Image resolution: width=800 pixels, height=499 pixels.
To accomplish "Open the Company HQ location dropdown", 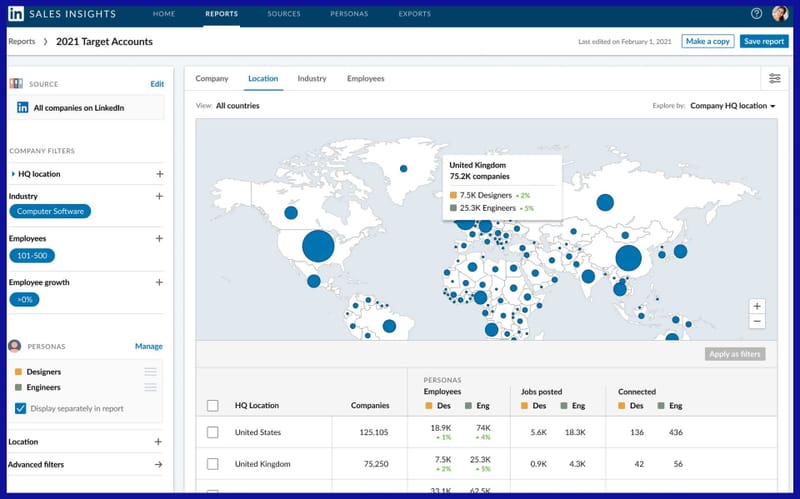I will 733,105.
